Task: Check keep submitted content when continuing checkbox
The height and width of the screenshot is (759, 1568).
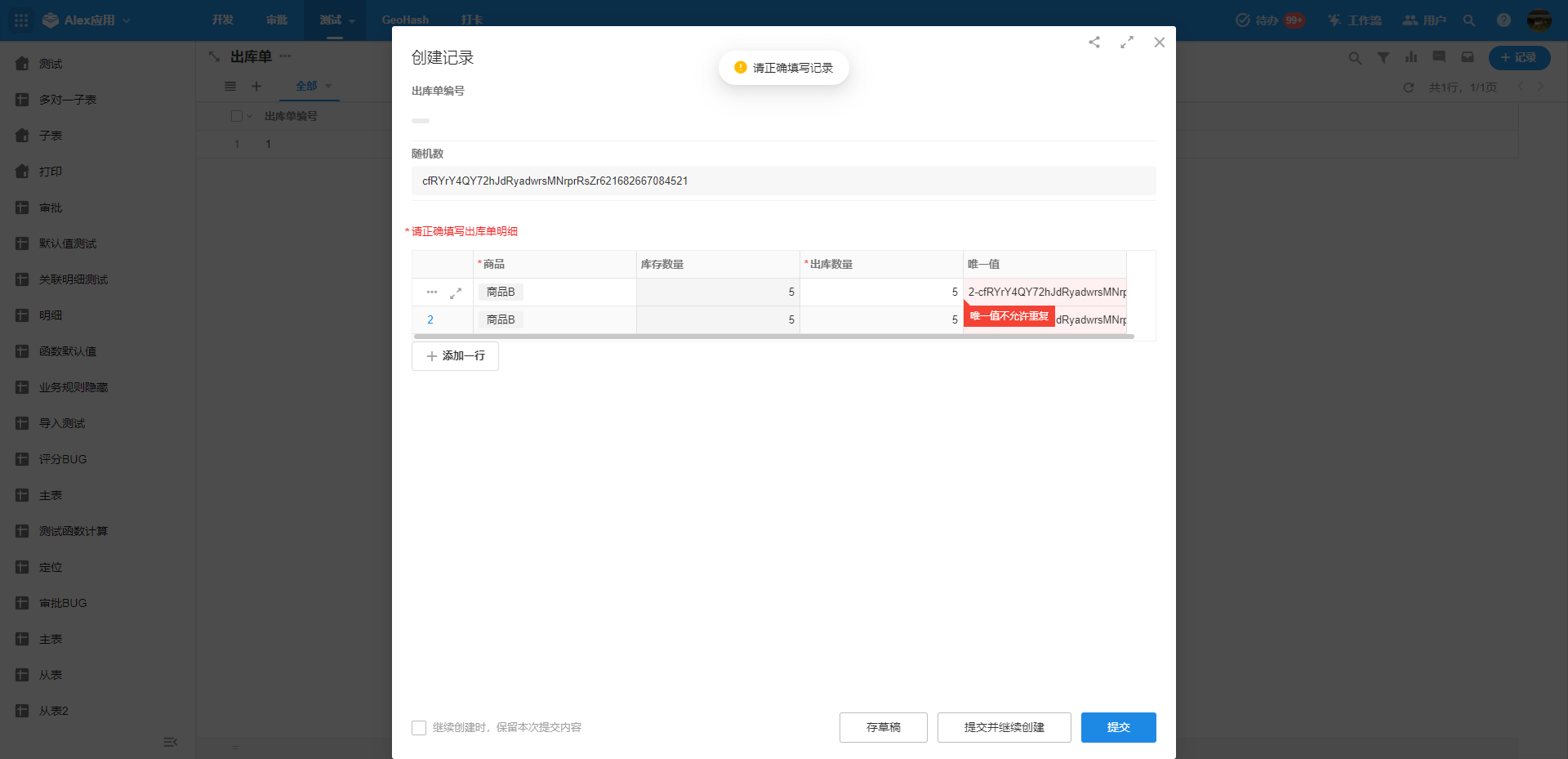Action: [x=419, y=728]
